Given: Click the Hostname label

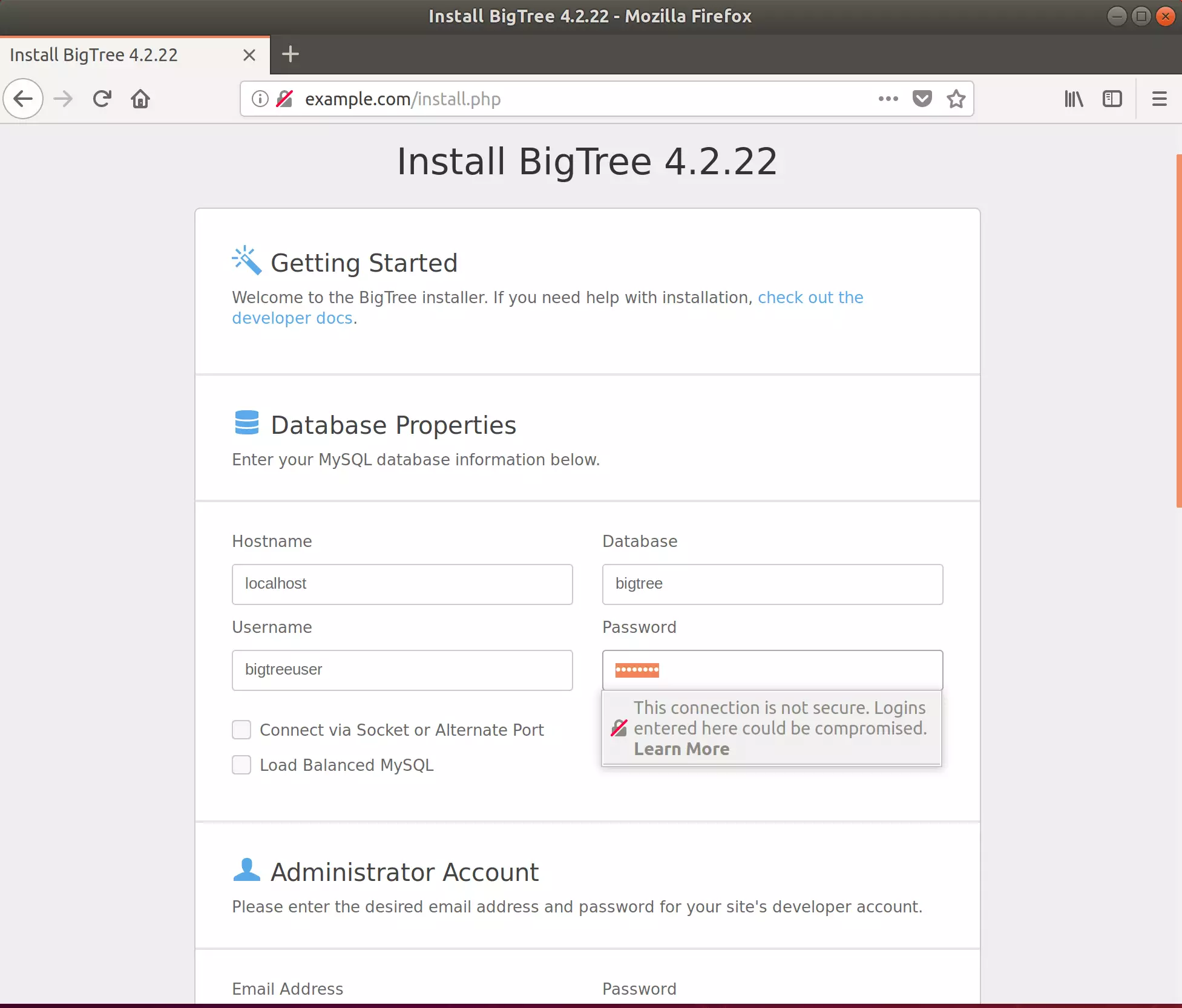Looking at the screenshot, I should 272,541.
